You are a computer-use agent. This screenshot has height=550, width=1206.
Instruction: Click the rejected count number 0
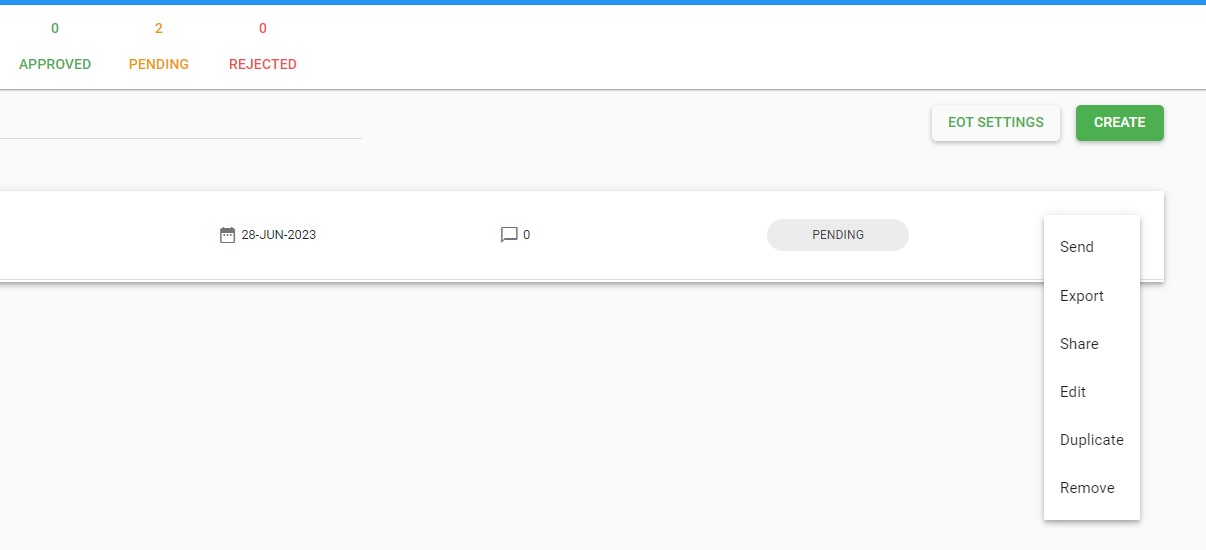click(263, 28)
